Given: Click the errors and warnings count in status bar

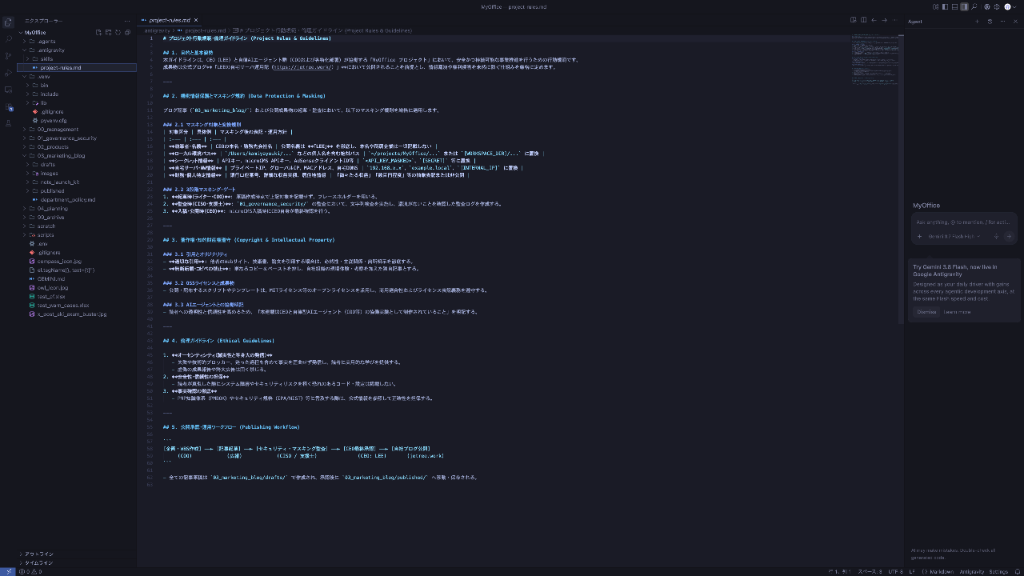Looking at the screenshot, I should click(30, 571).
